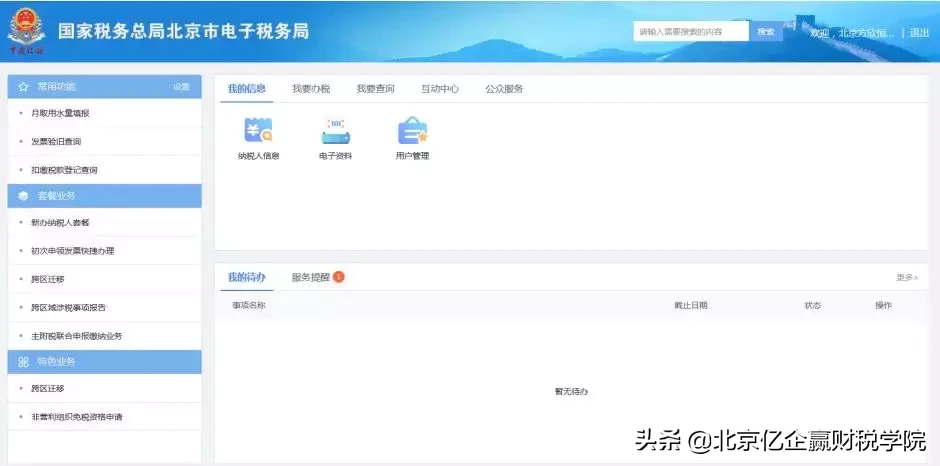Click the 搜索 button
This screenshot has width=940, height=466.
[766, 32]
